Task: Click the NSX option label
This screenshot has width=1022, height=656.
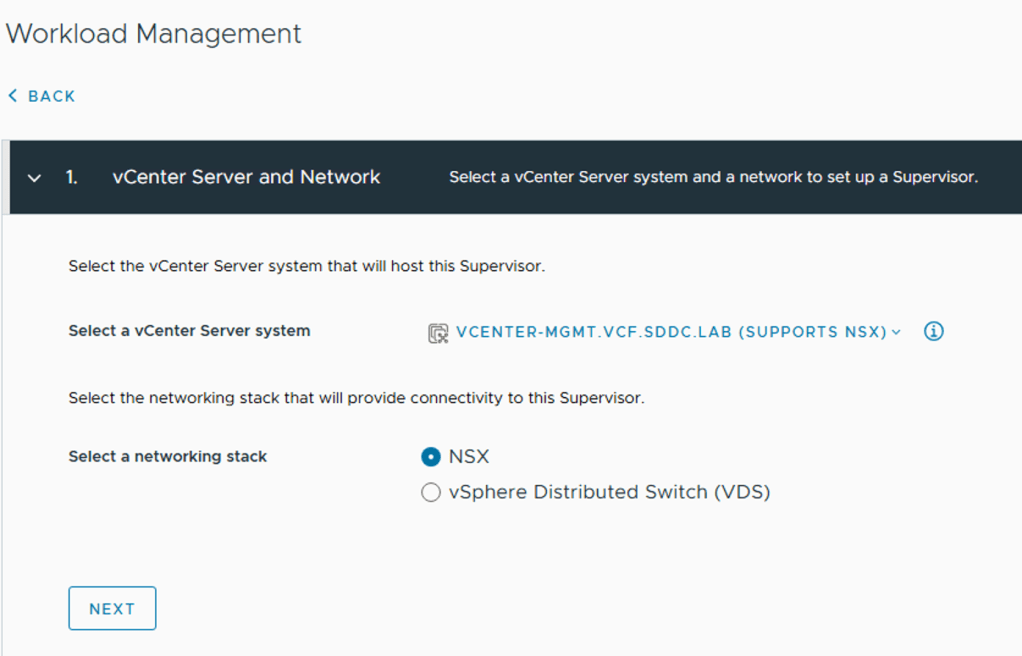Action: click(469, 457)
